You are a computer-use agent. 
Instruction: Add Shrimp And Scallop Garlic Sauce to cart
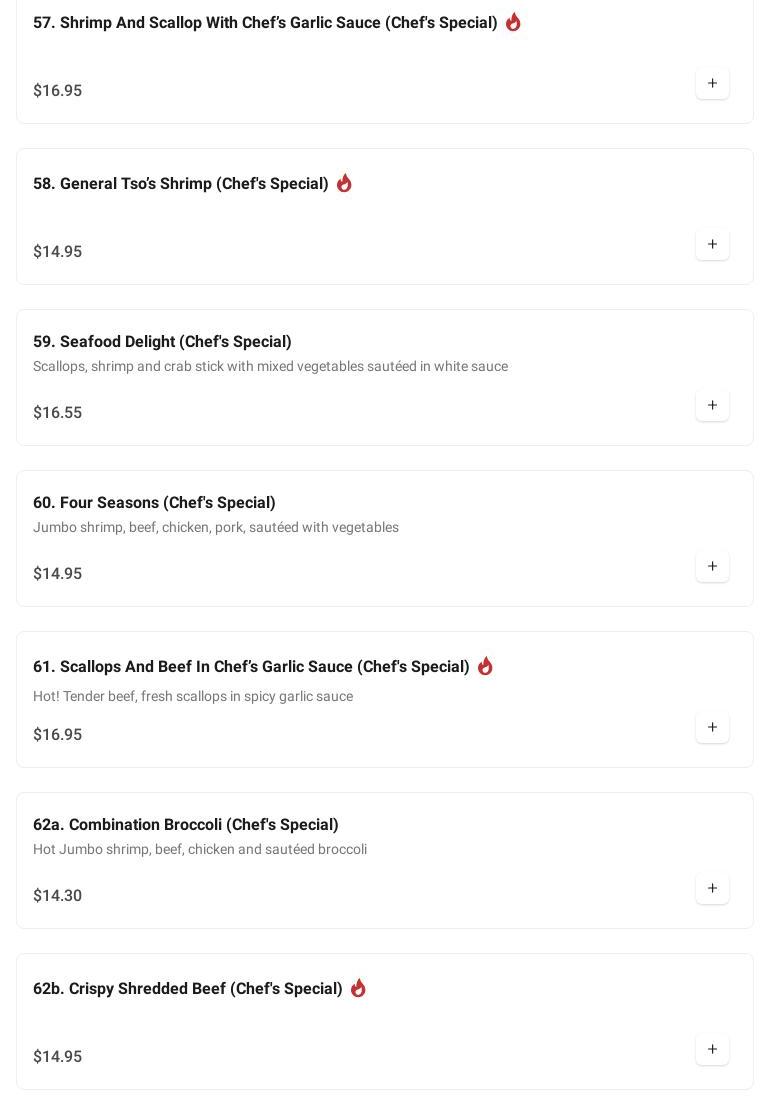click(x=712, y=83)
